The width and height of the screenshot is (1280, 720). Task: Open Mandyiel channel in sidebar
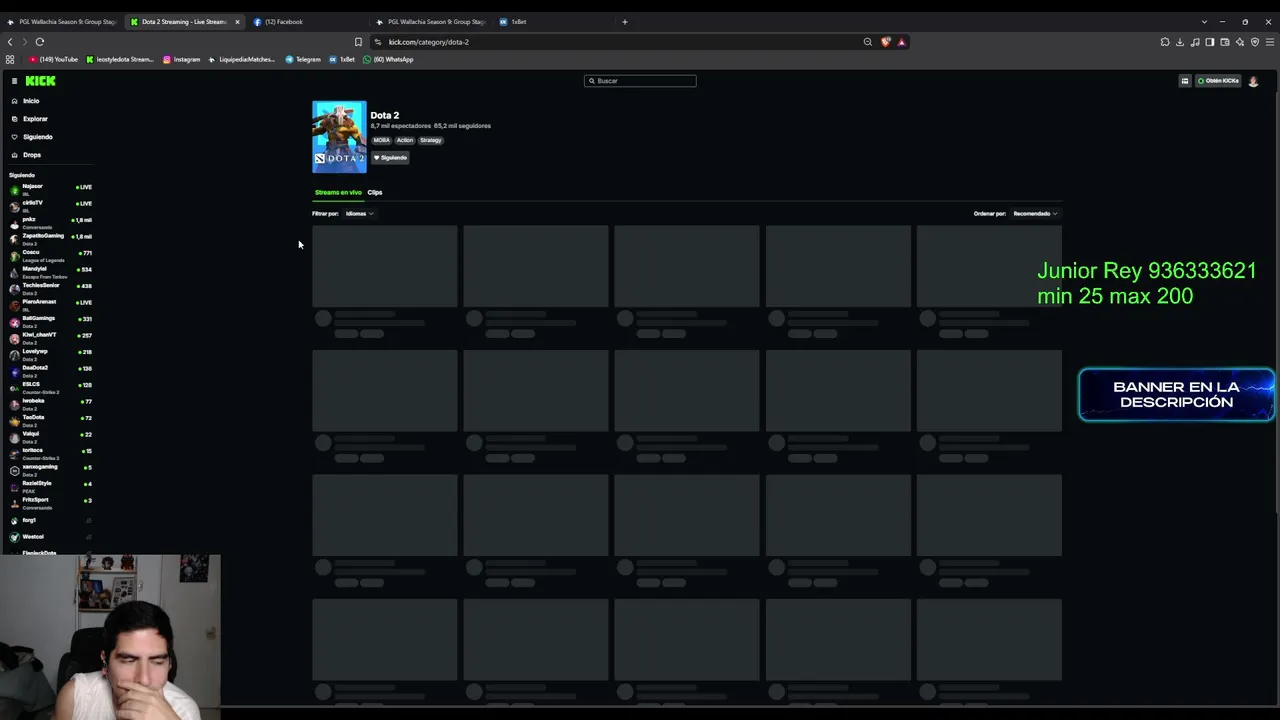(50, 270)
